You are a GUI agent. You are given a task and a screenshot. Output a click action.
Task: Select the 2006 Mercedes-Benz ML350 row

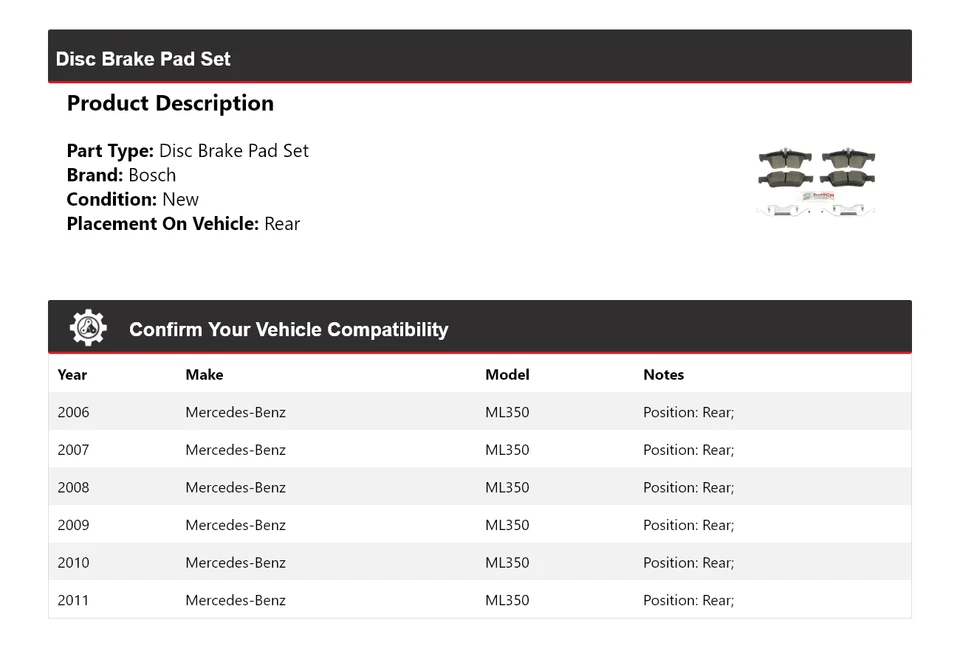pyautogui.click(x=479, y=412)
